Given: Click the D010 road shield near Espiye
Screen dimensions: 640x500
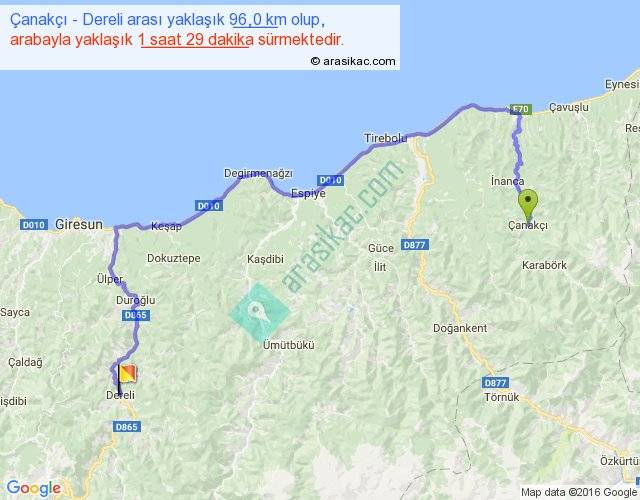Looking at the screenshot, I should [331, 181].
